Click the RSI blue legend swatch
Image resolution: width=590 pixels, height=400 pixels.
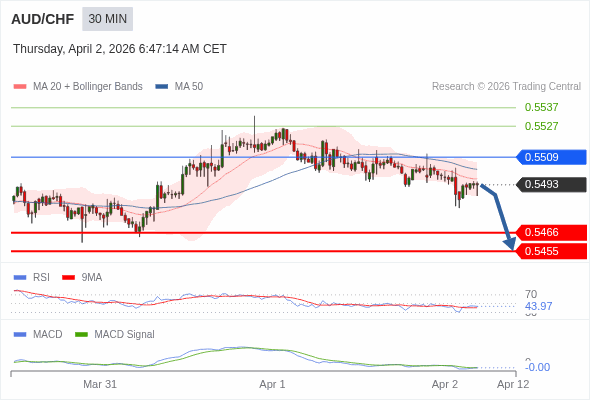point(20,278)
